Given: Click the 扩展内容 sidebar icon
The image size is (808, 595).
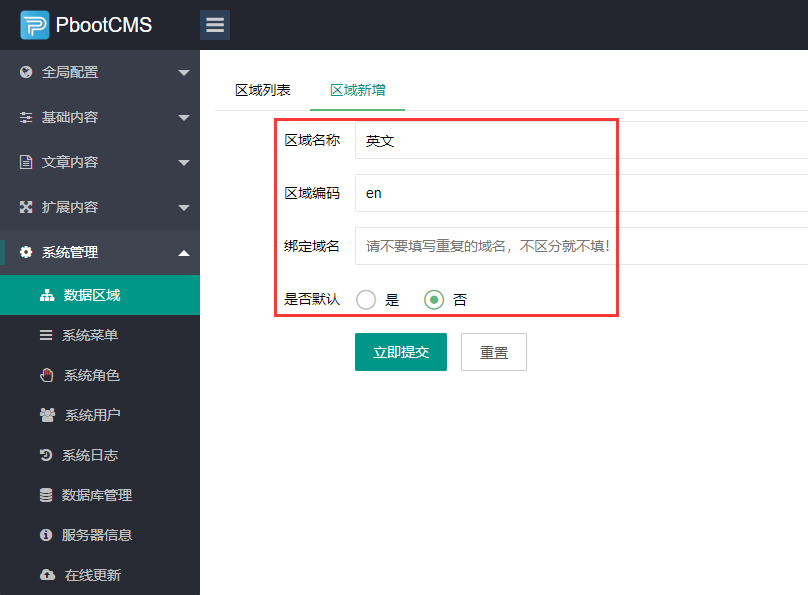Looking at the screenshot, I should pos(24,206).
